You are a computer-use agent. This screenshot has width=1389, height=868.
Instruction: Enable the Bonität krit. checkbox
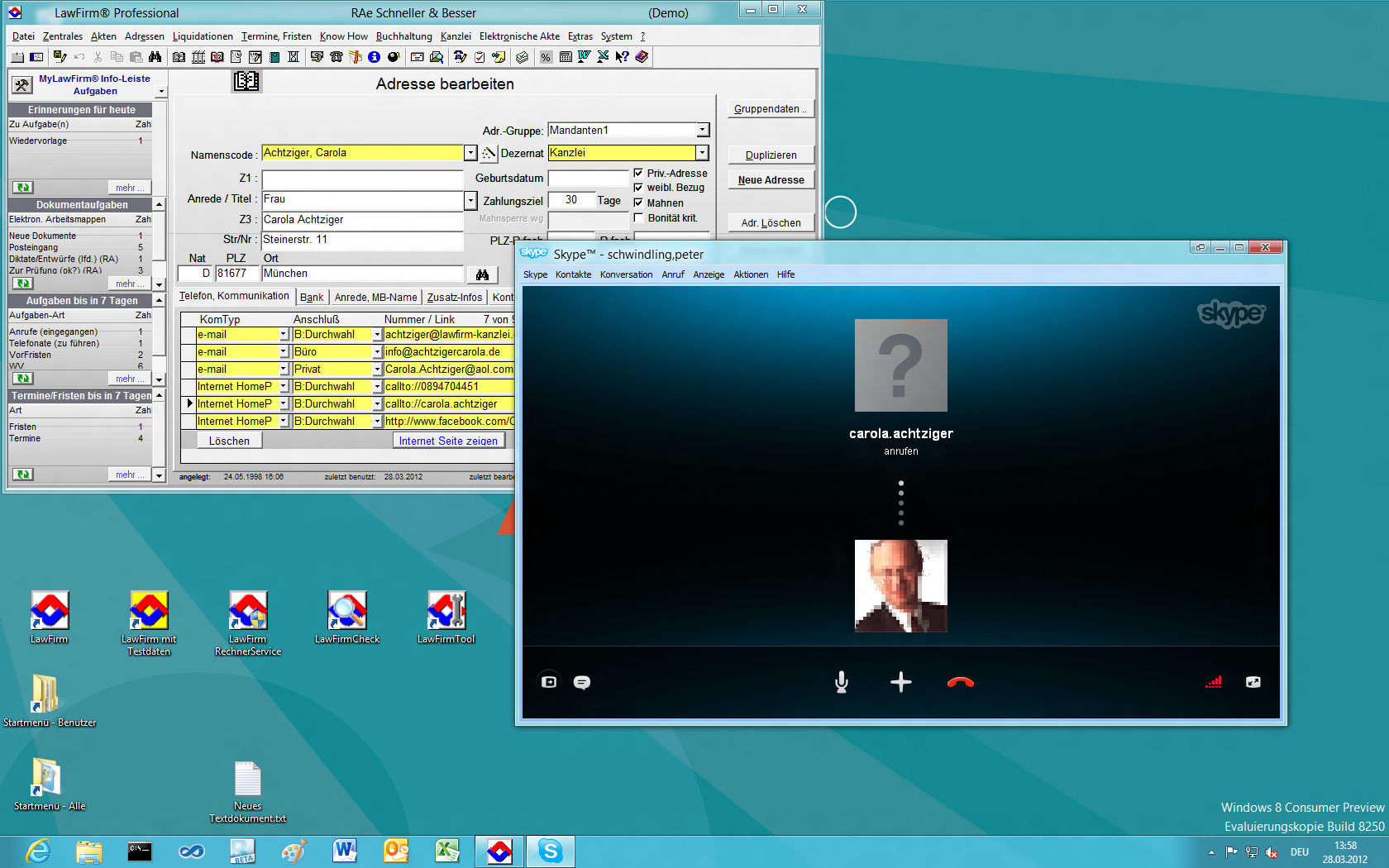[x=638, y=218]
